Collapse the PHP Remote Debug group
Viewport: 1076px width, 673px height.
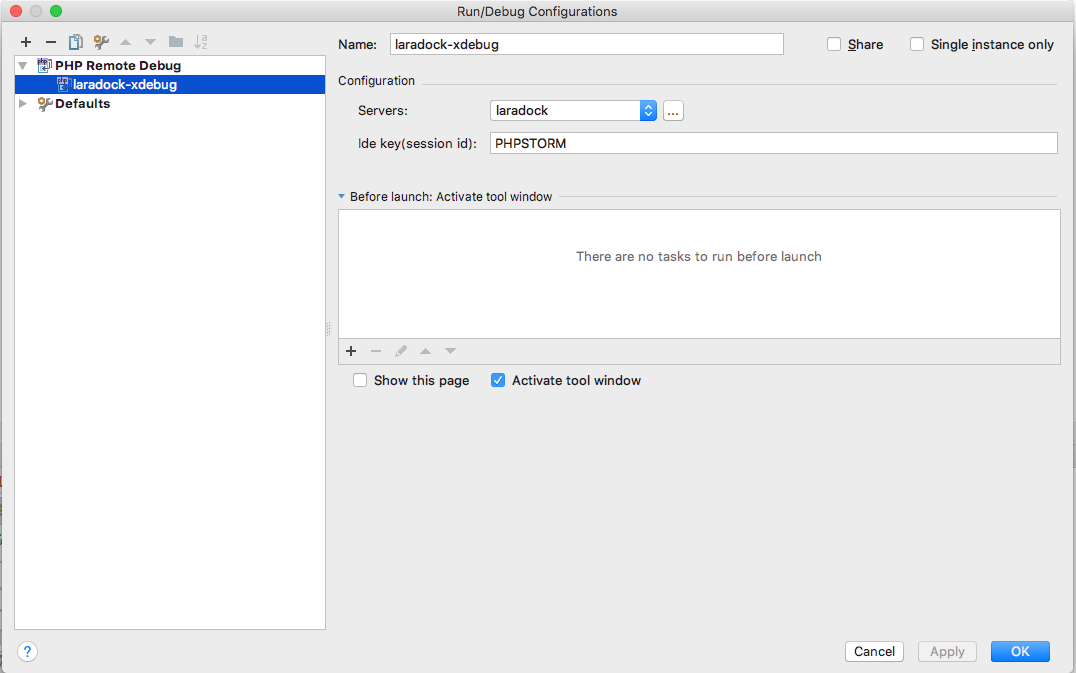pos(22,65)
